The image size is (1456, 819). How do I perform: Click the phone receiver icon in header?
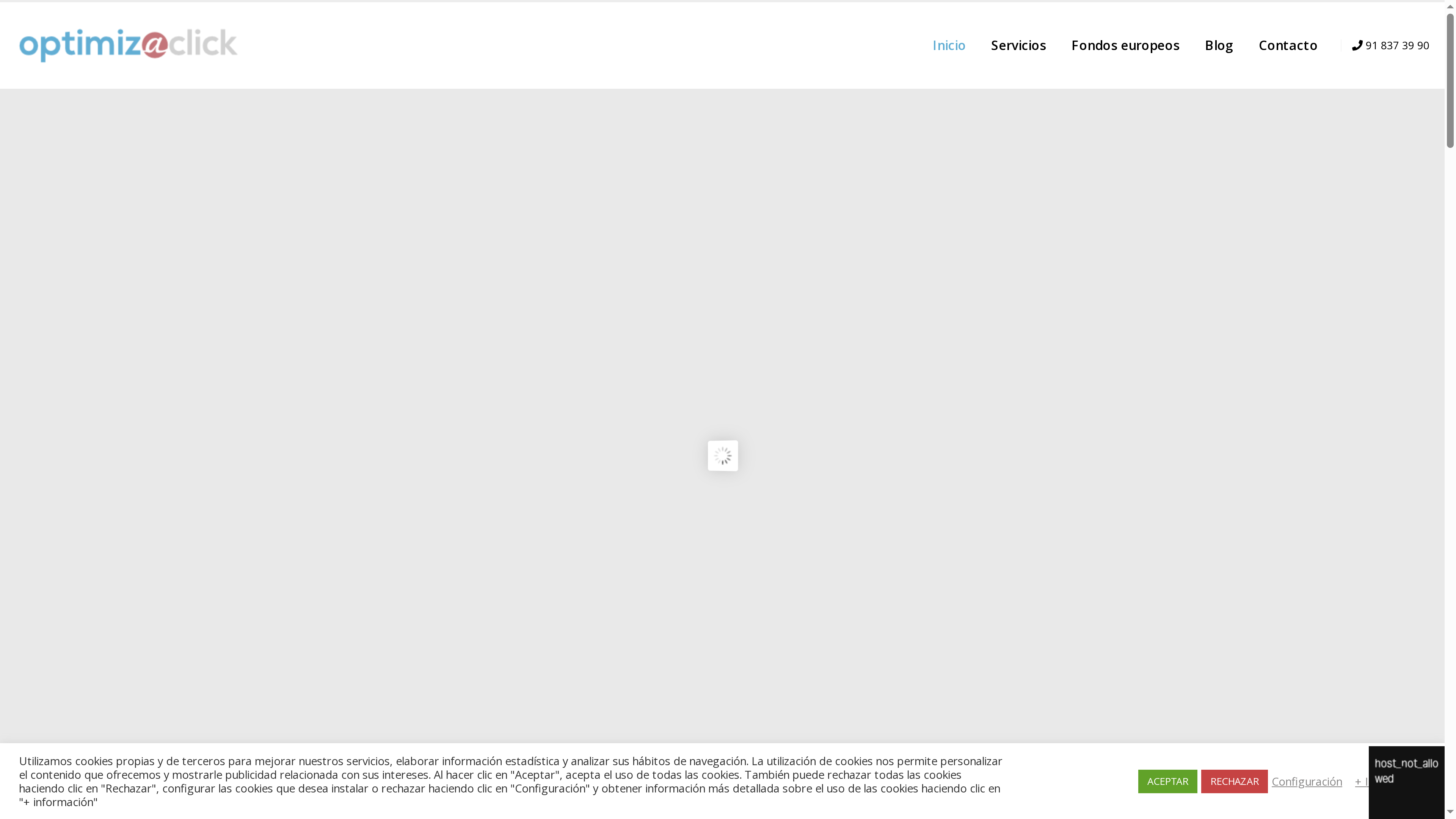(1357, 45)
